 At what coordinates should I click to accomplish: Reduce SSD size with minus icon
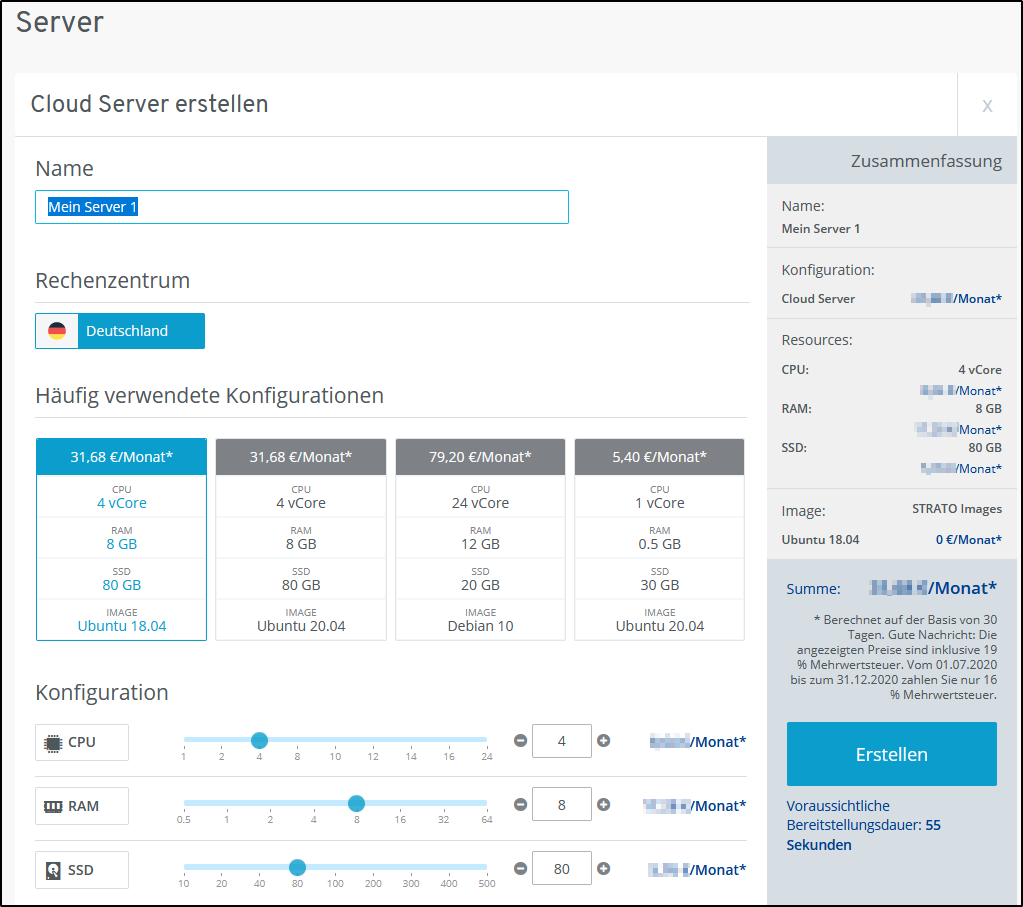520,869
